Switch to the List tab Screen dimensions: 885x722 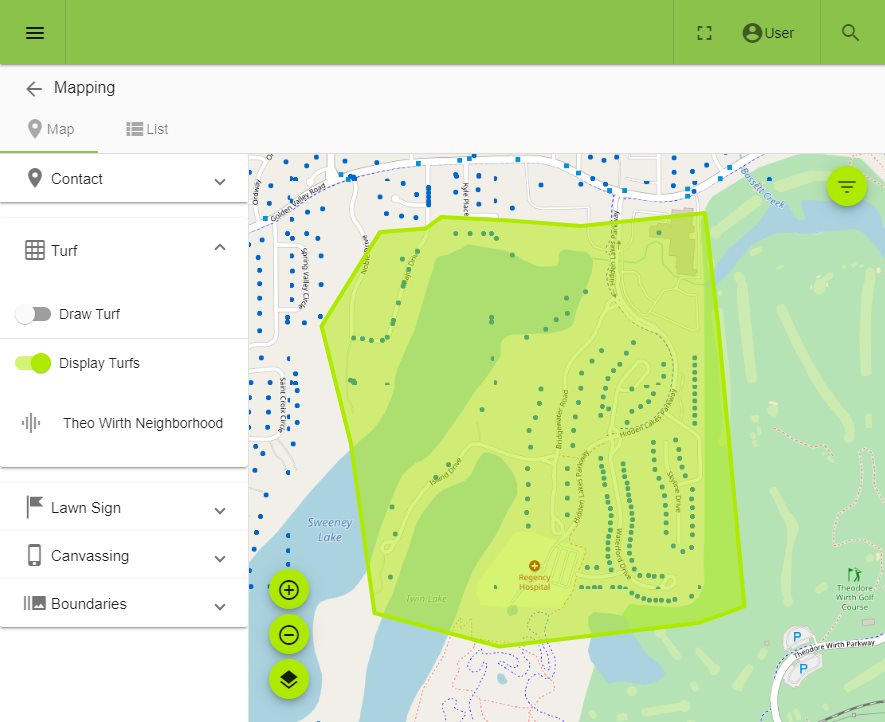(x=147, y=129)
